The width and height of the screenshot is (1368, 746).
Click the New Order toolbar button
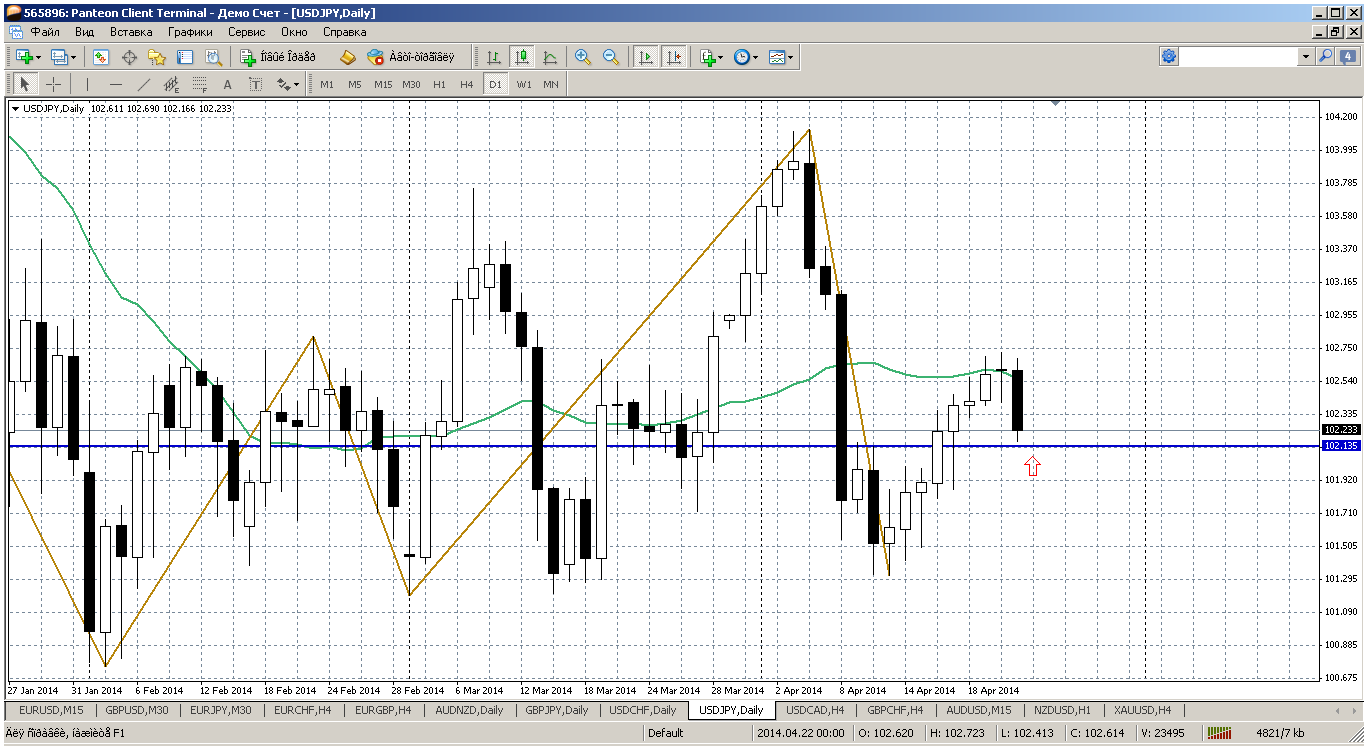point(277,57)
